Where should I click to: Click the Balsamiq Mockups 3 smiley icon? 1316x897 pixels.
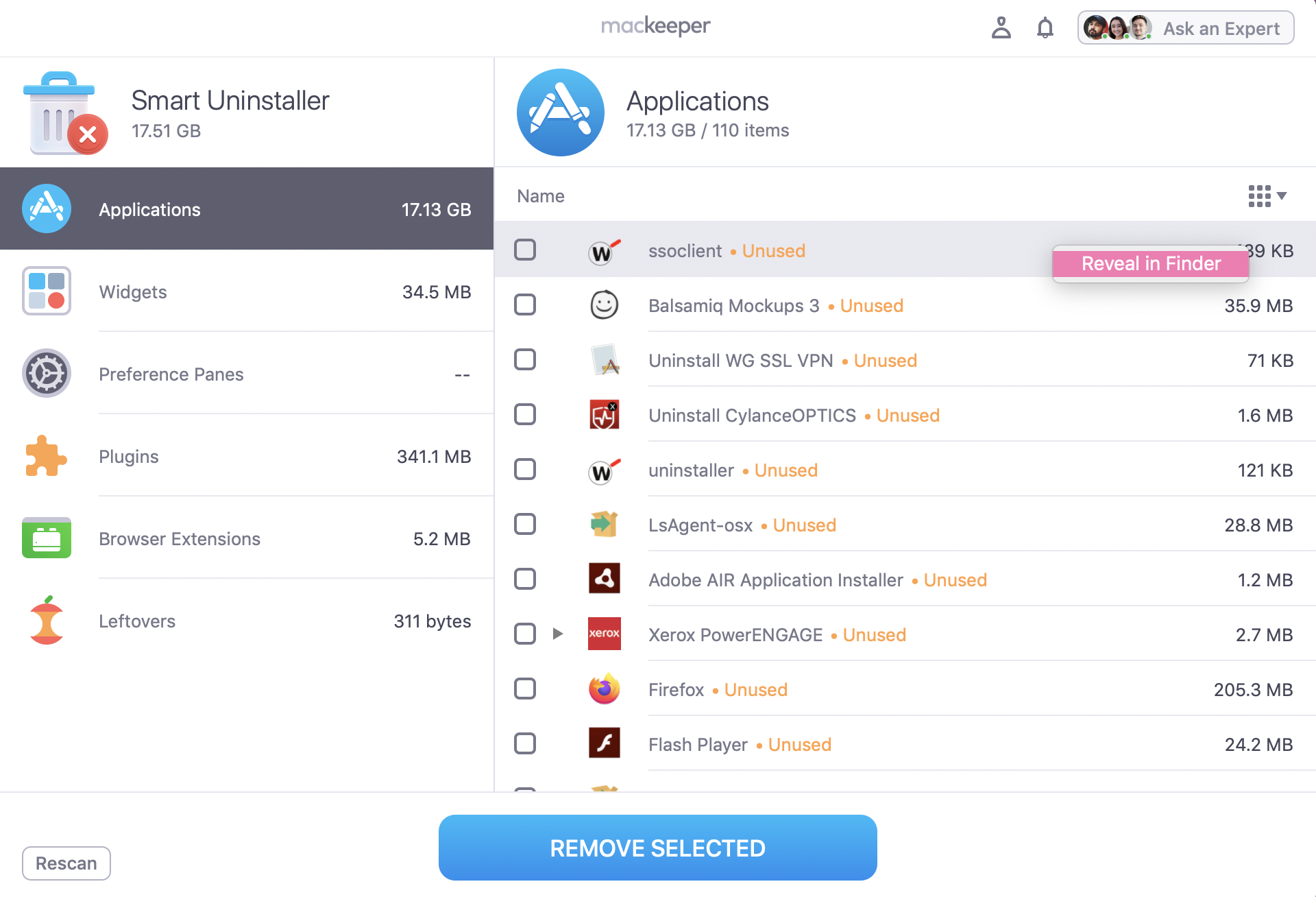pos(604,304)
